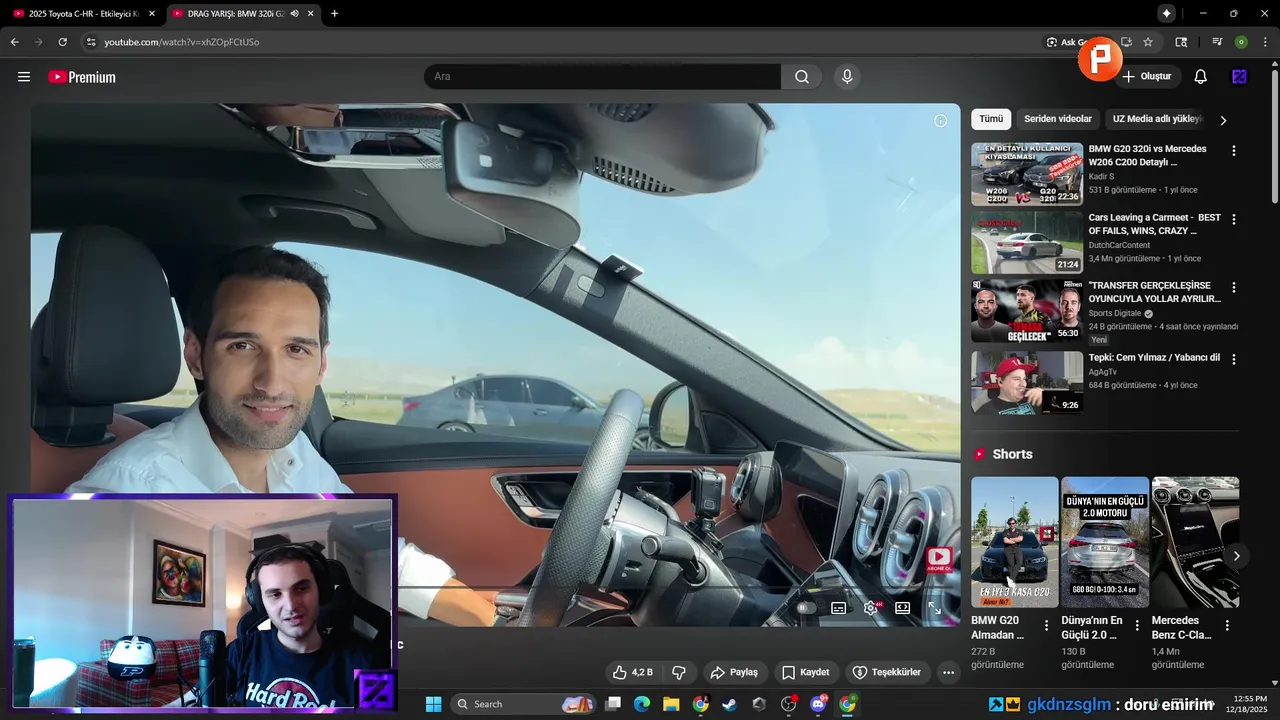
Task: Click the Oluştur create button
Action: (x=1146, y=77)
